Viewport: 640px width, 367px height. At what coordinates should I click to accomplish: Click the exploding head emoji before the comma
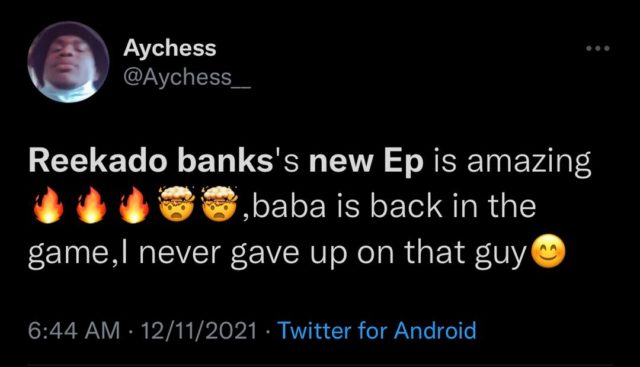[x=220, y=204]
